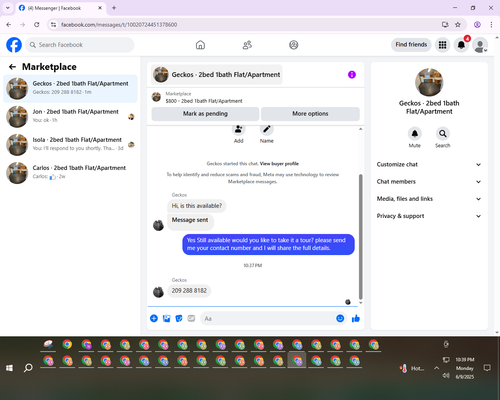Open the Carlos 2bed 1bath conversation
This screenshot has height=400, width=500.
click(70, 173)
